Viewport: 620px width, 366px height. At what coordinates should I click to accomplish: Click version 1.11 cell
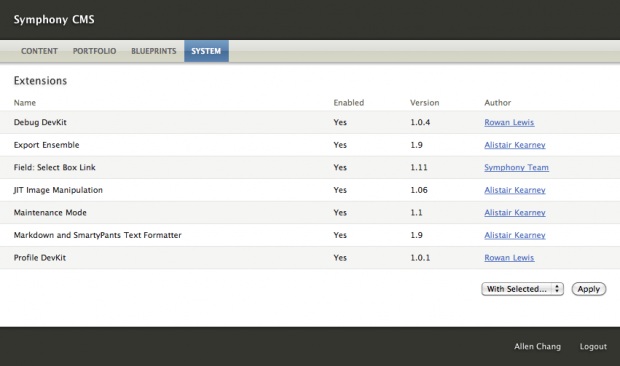pyautogui.click(x=419, y=167)
